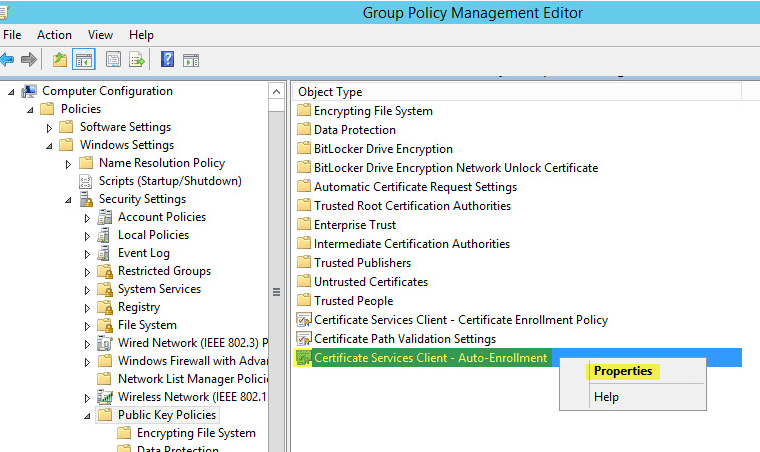Expand the Event Log node arrow

pyautogui.click(x=87, y=254)
